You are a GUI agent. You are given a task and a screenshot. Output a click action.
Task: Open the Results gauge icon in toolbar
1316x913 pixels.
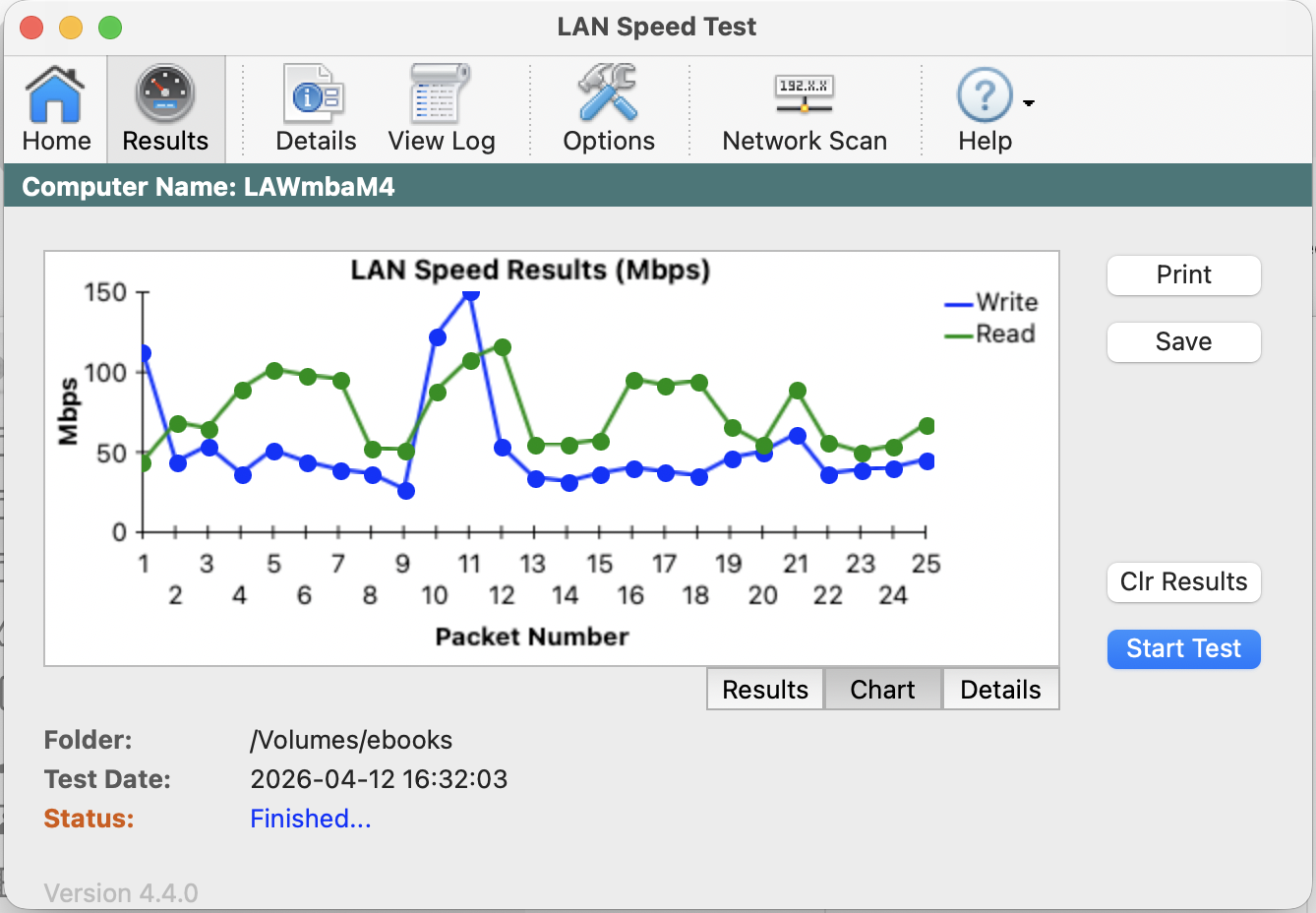coord(165,95)
